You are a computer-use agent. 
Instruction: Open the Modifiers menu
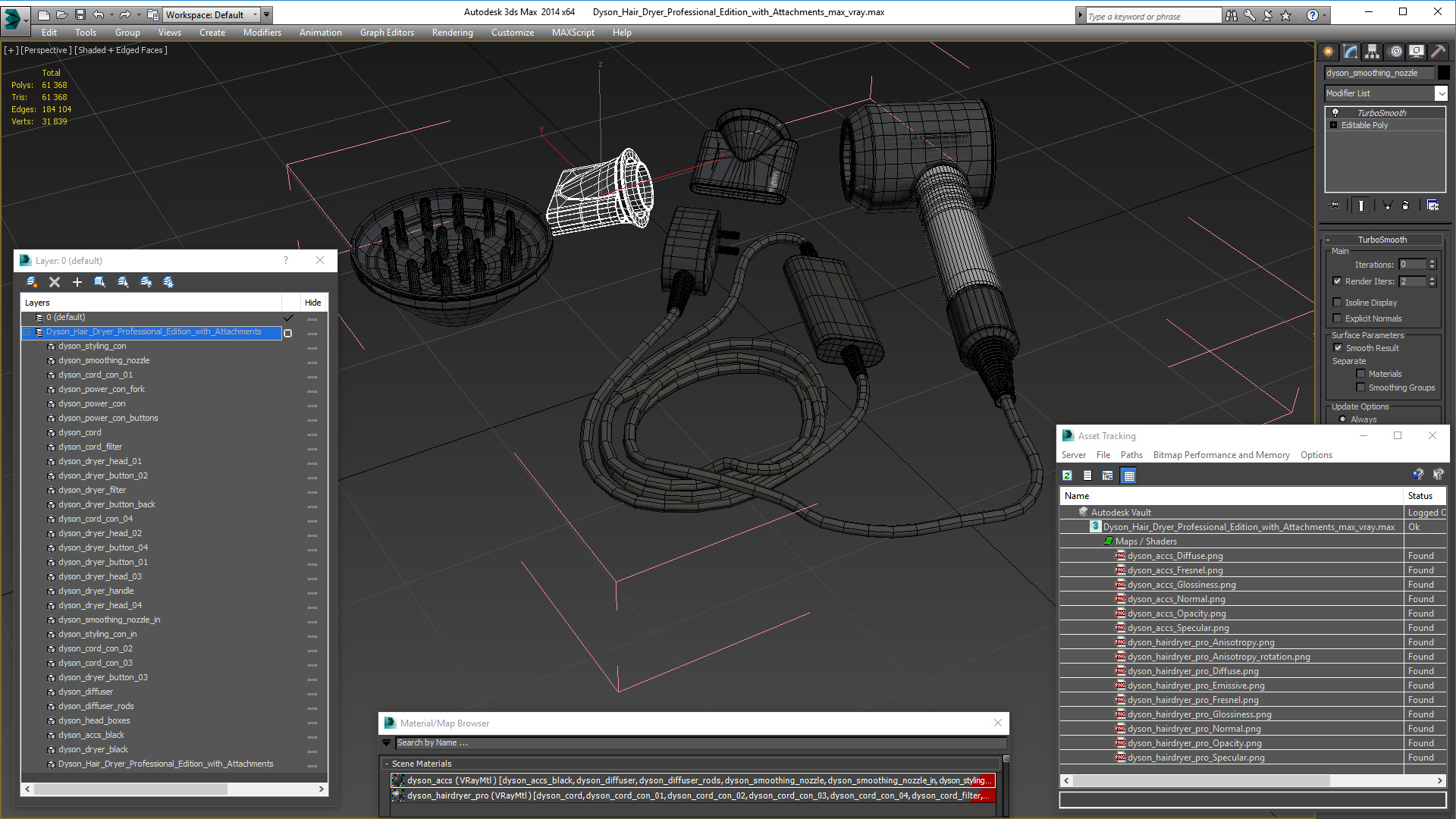click(262, 33)
